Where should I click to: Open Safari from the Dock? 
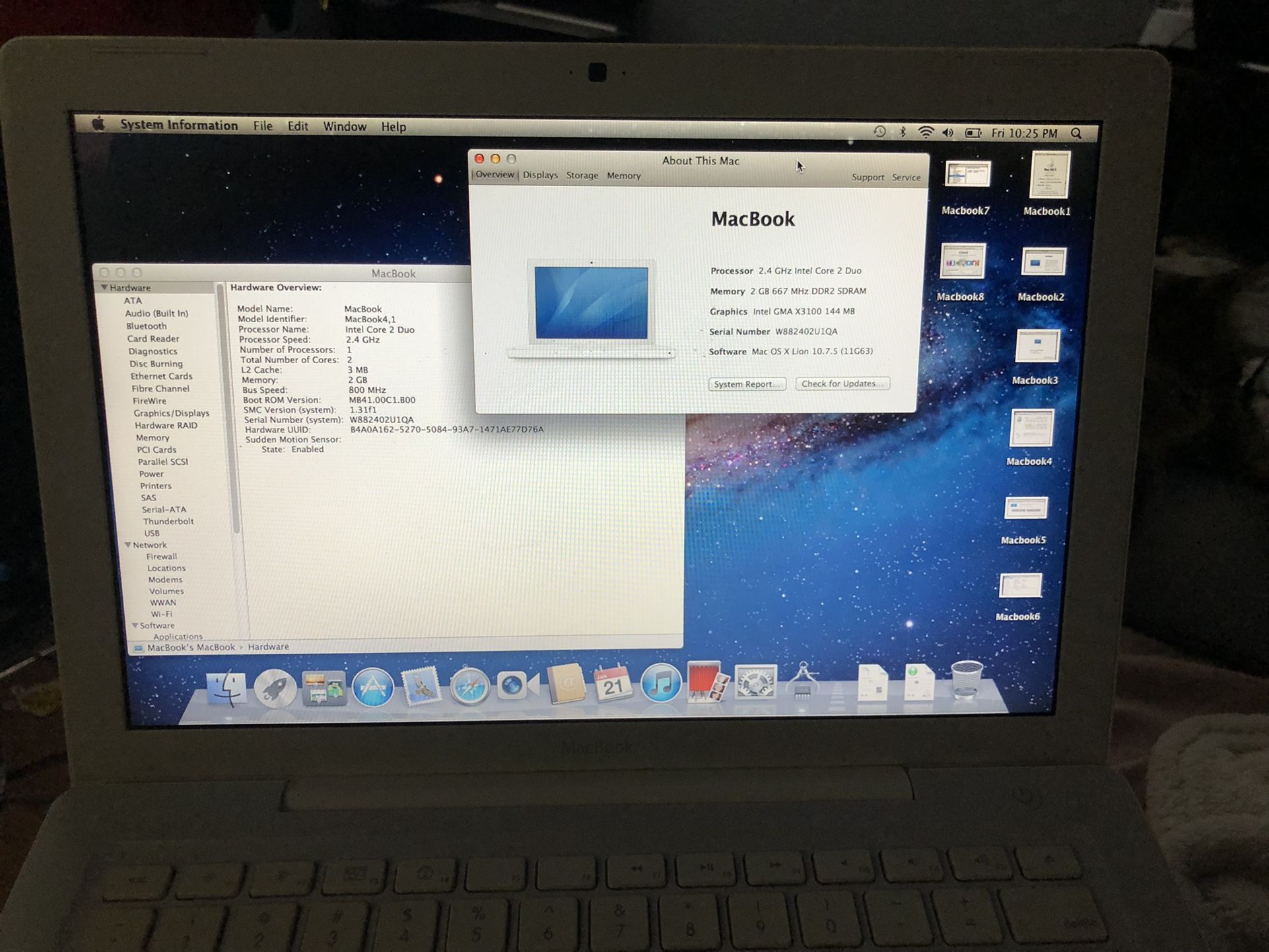472,685
